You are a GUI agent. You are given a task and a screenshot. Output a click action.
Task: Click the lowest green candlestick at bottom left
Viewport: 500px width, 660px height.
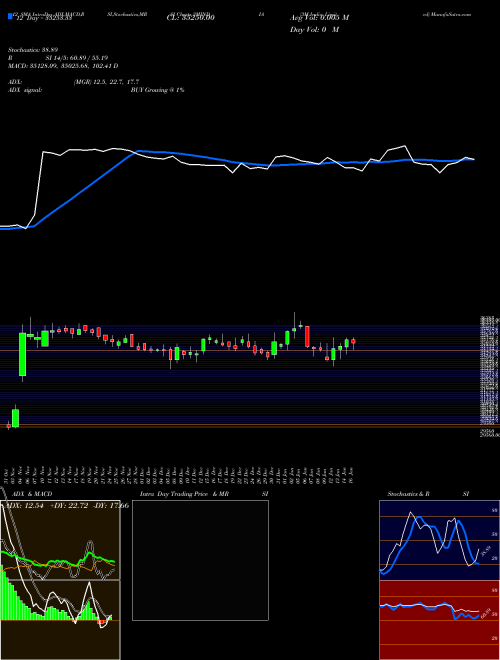click(16, 418)
